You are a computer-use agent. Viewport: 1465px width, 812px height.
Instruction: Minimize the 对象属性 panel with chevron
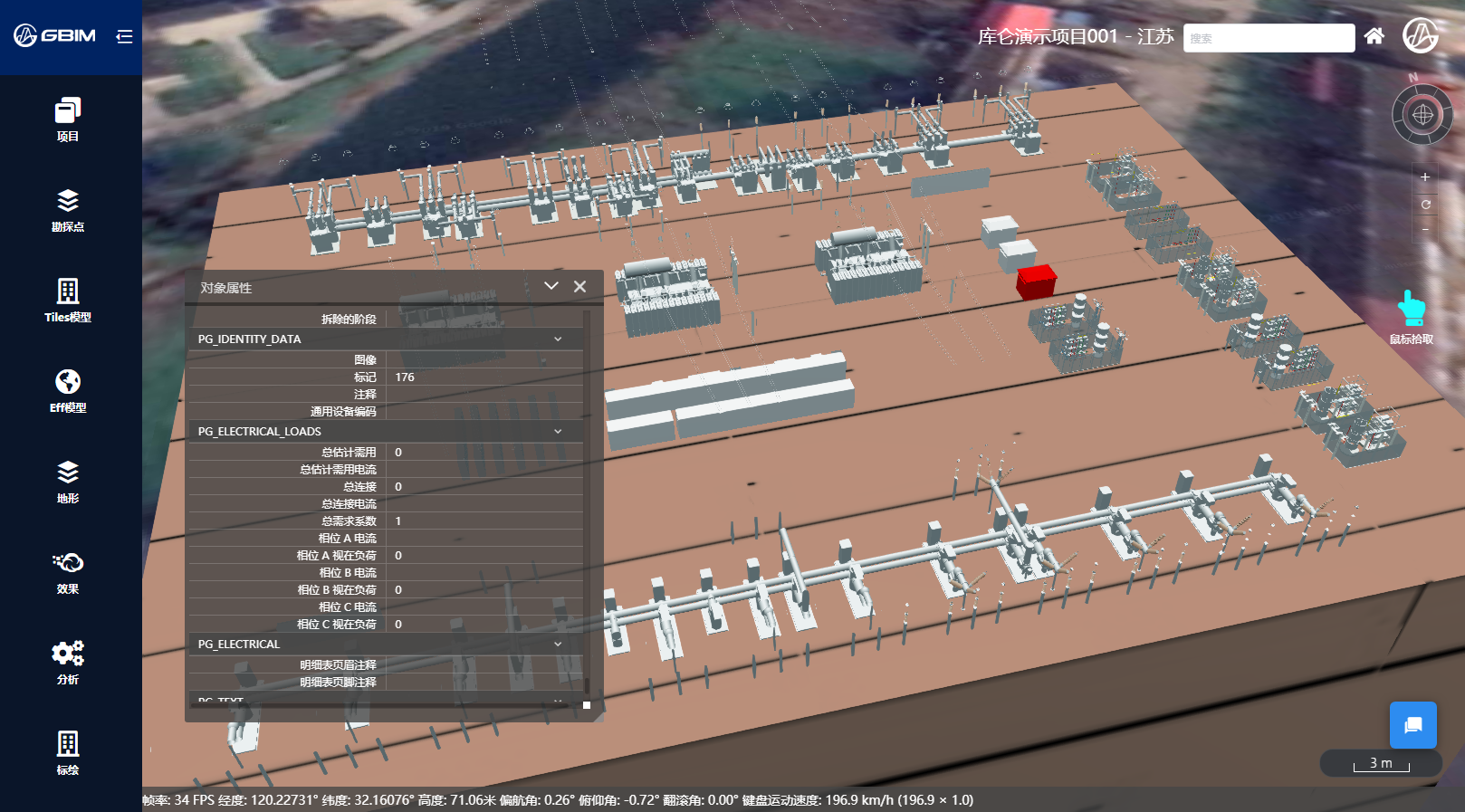[551, 286]
